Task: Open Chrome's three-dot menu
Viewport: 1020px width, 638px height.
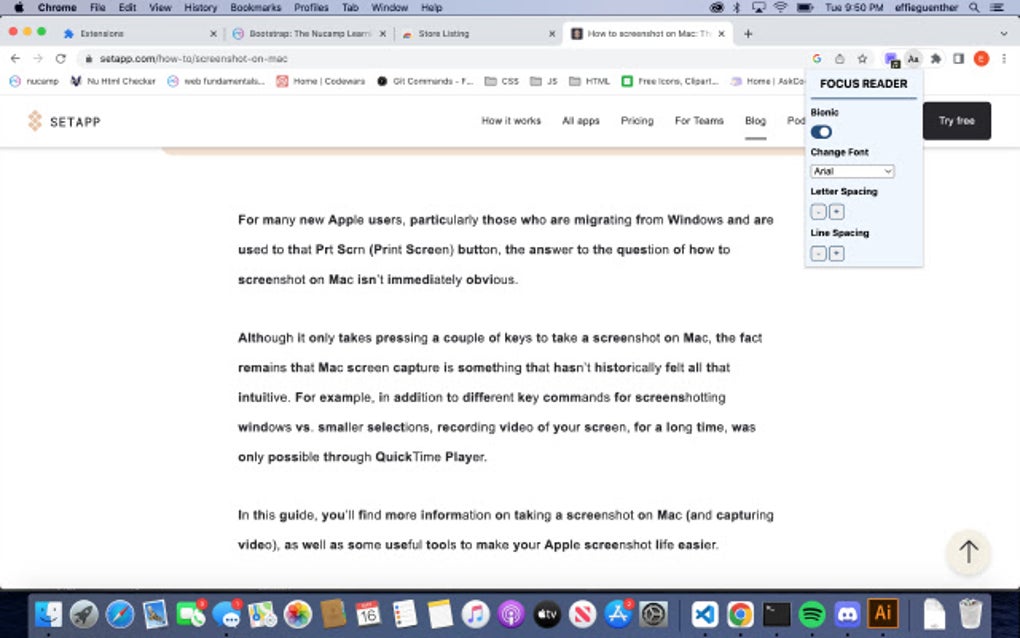Action: click(x=1003, y=59)
